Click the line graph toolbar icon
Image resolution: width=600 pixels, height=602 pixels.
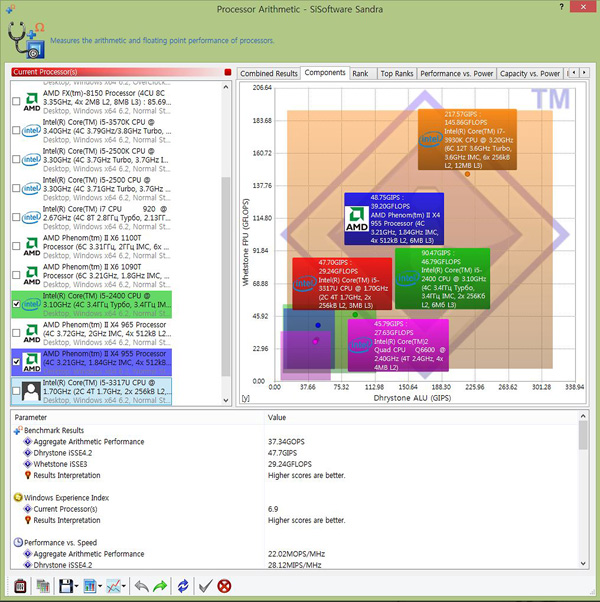point(113,586)
